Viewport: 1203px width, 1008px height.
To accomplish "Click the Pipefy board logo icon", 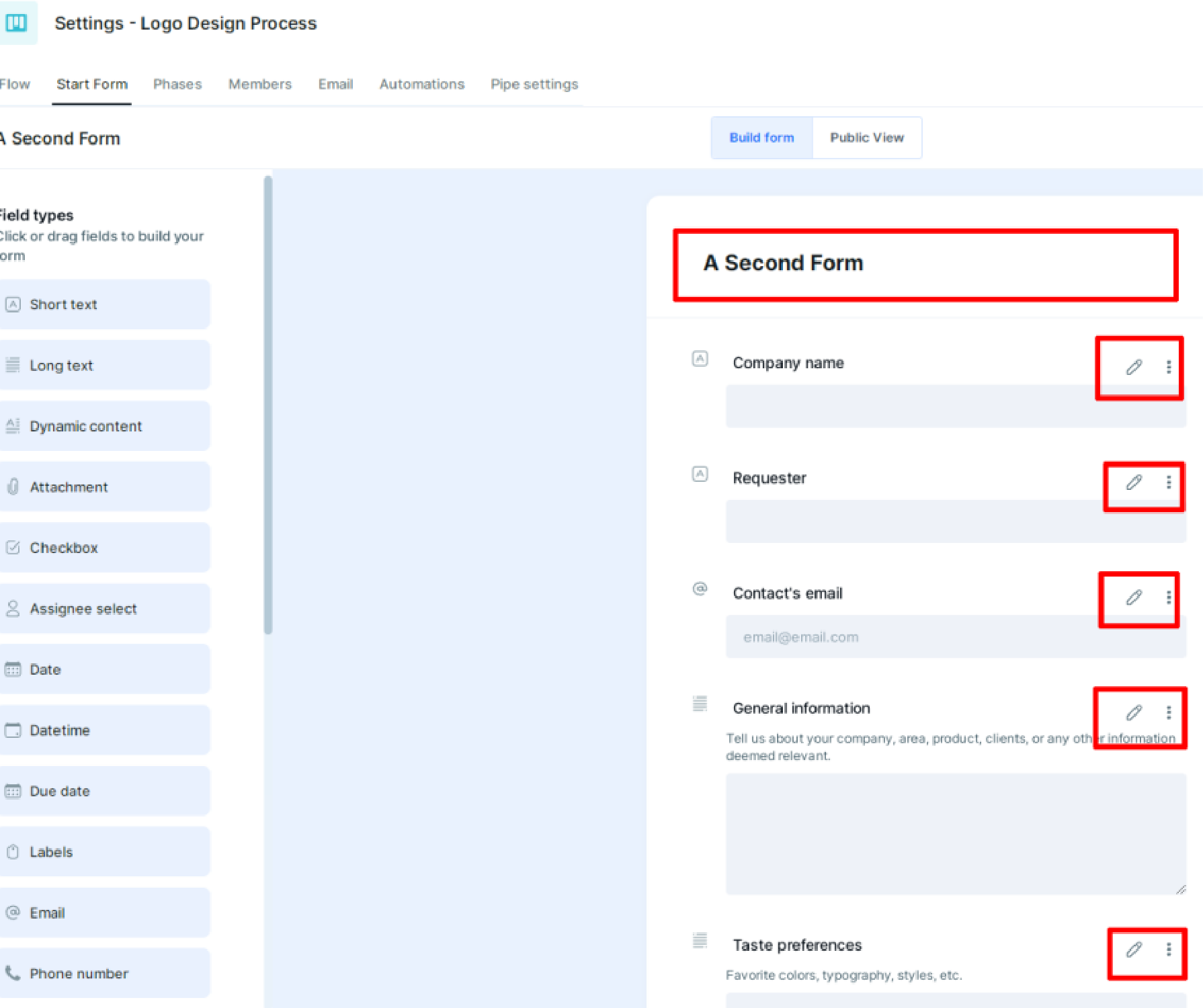I will tap(16, 23).
